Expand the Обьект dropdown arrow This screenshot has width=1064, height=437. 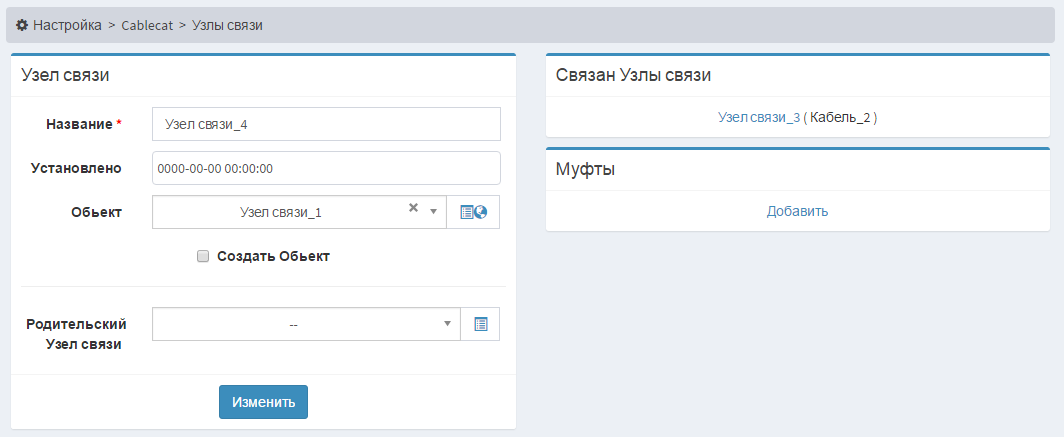pyautogui.click(x=434, y=212)
